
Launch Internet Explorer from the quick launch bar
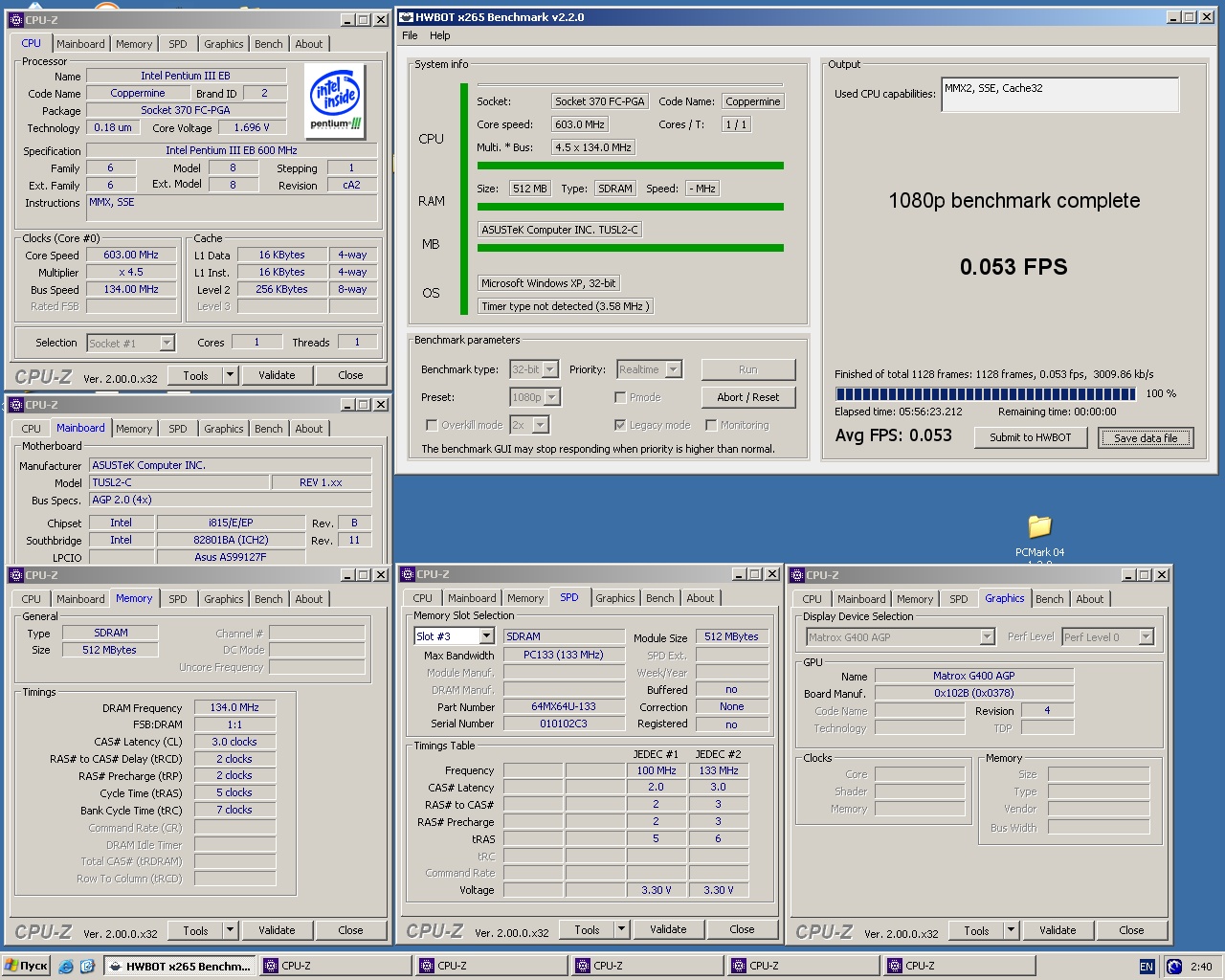[66, 967]
